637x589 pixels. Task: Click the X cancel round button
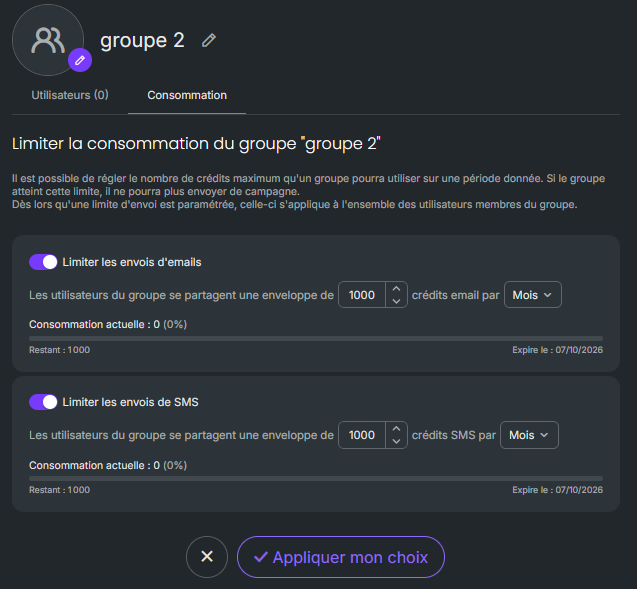(207, 557)
